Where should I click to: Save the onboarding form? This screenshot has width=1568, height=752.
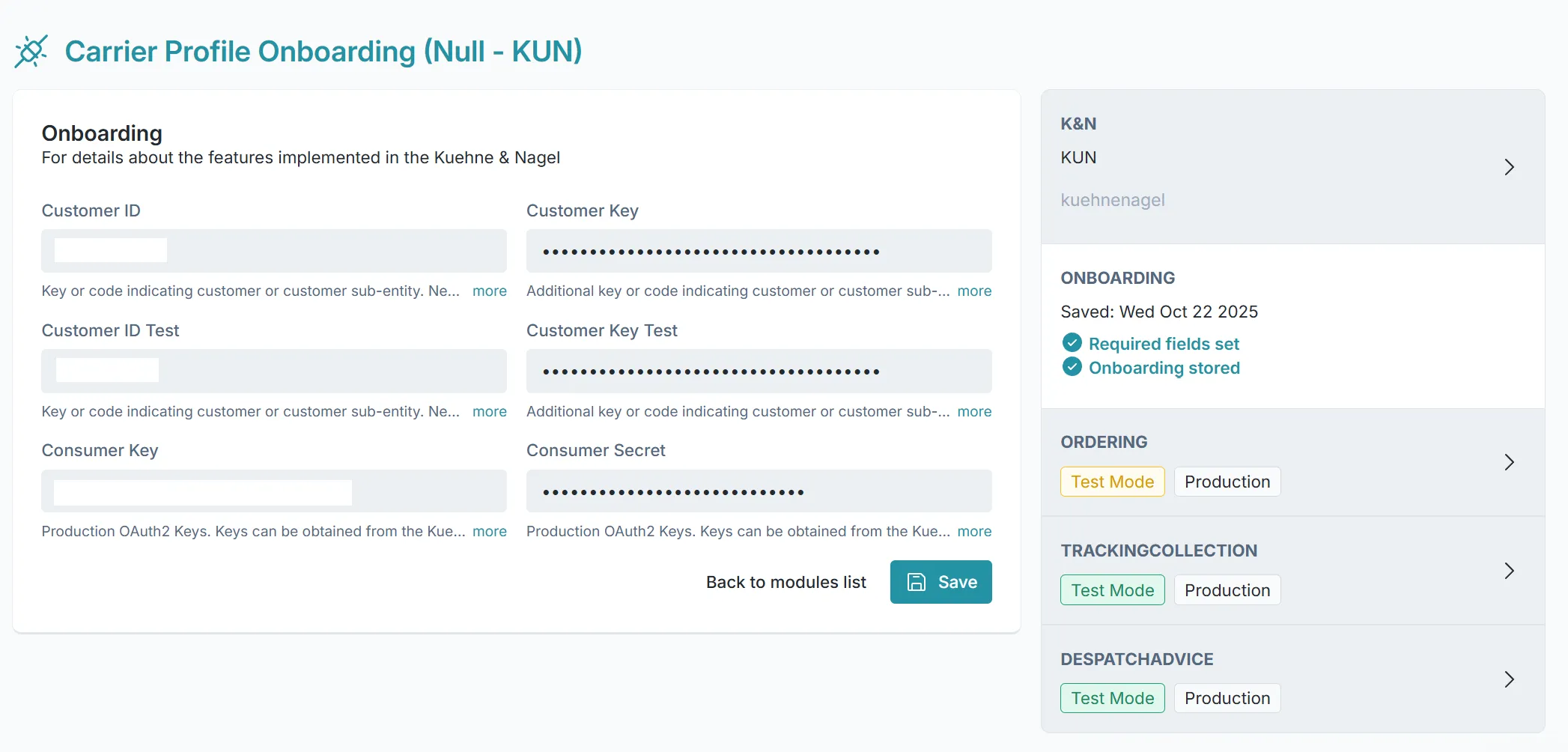[941, 582]
